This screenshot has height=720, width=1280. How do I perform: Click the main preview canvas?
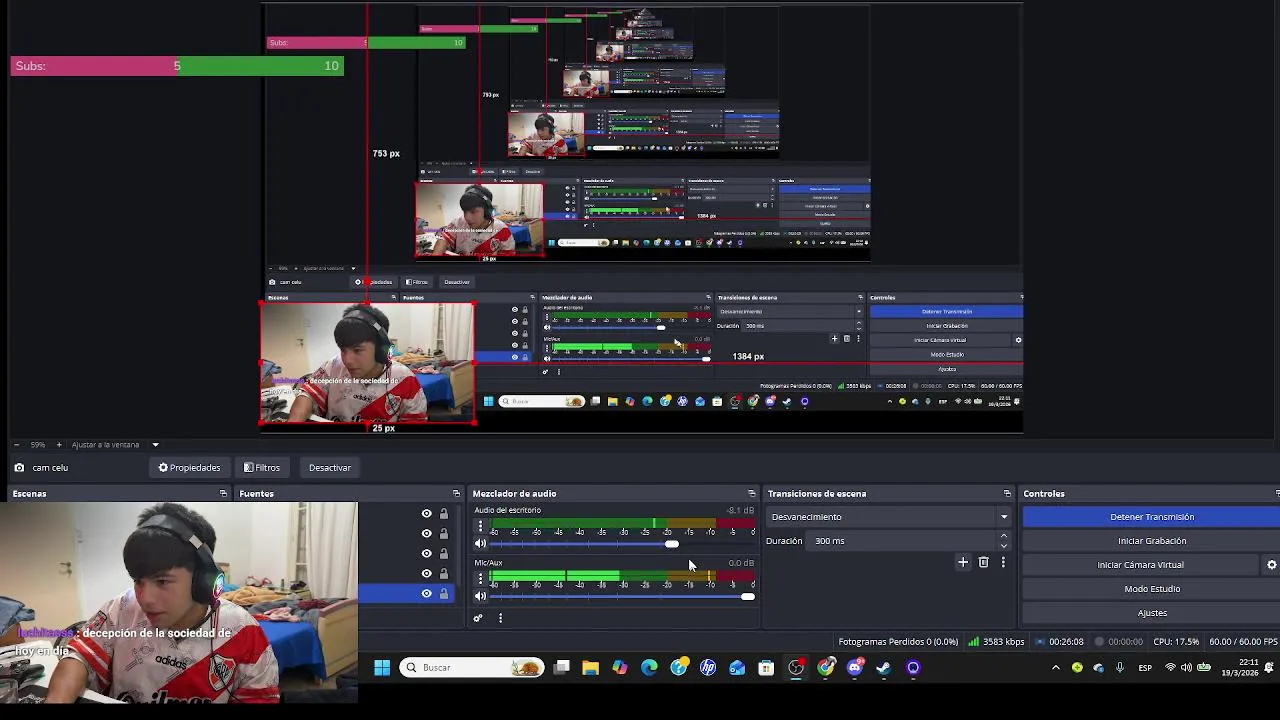(640, 218)
